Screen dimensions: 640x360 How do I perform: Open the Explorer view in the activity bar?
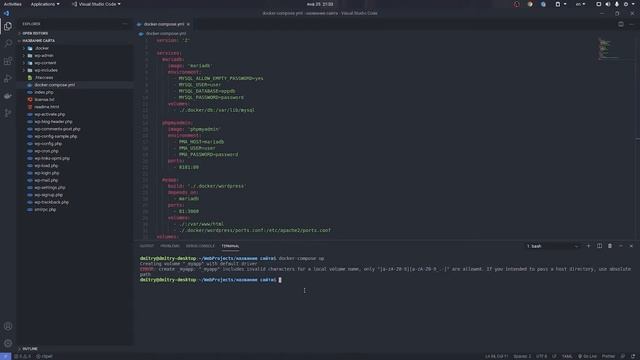tap(8, 27)
